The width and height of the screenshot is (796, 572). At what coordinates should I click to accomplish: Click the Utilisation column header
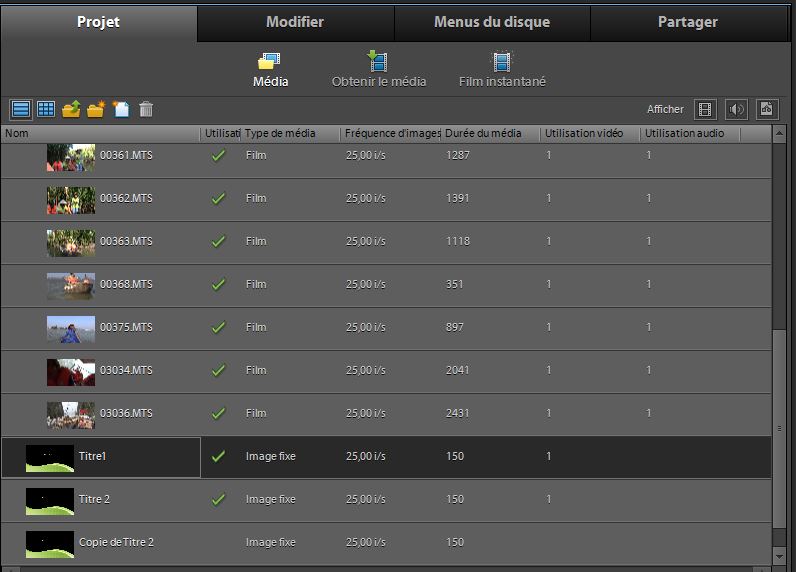[221, 133]
